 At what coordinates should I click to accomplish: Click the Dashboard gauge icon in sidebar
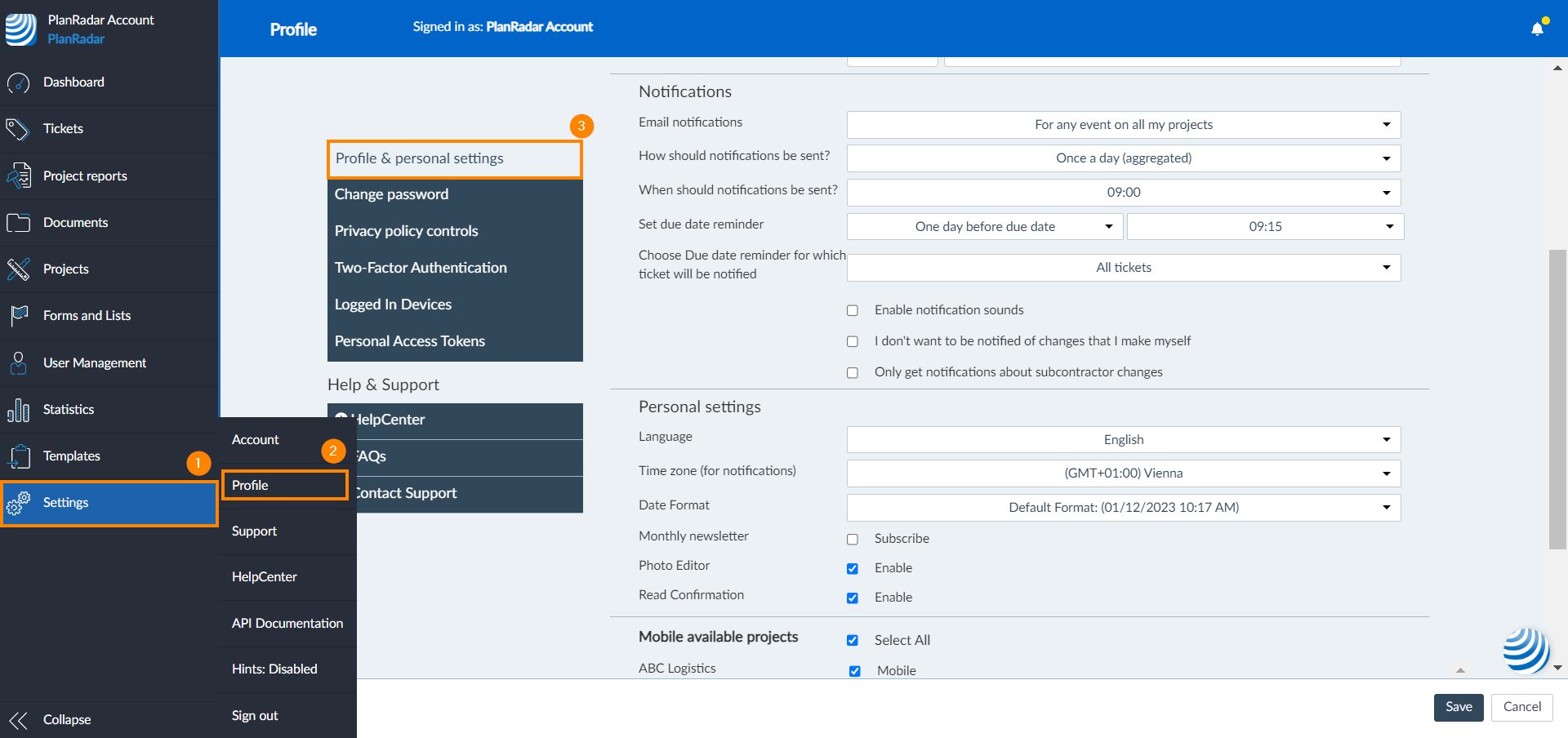click(18, 82)
